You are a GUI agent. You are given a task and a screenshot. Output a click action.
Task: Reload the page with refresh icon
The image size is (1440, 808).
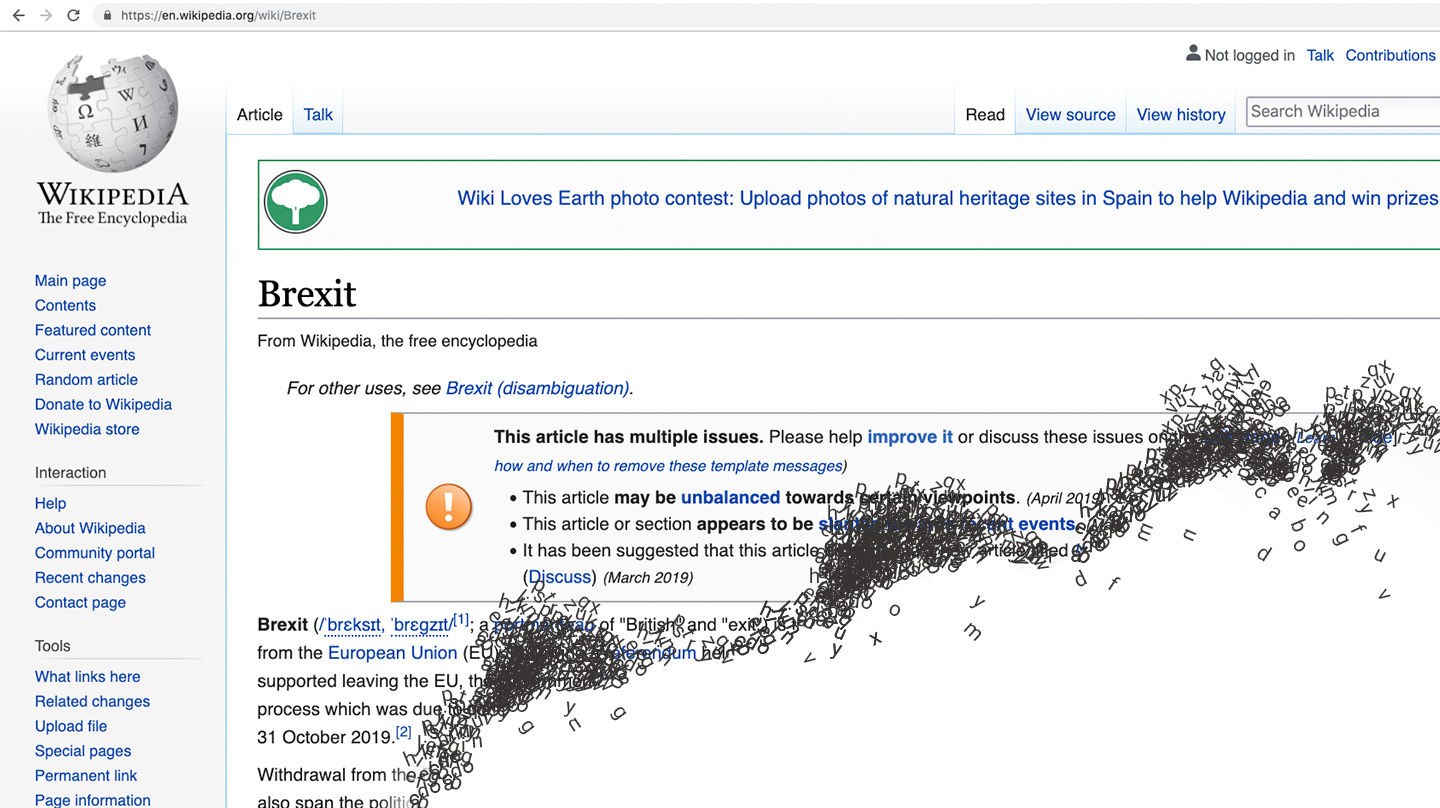click(73, 15)
